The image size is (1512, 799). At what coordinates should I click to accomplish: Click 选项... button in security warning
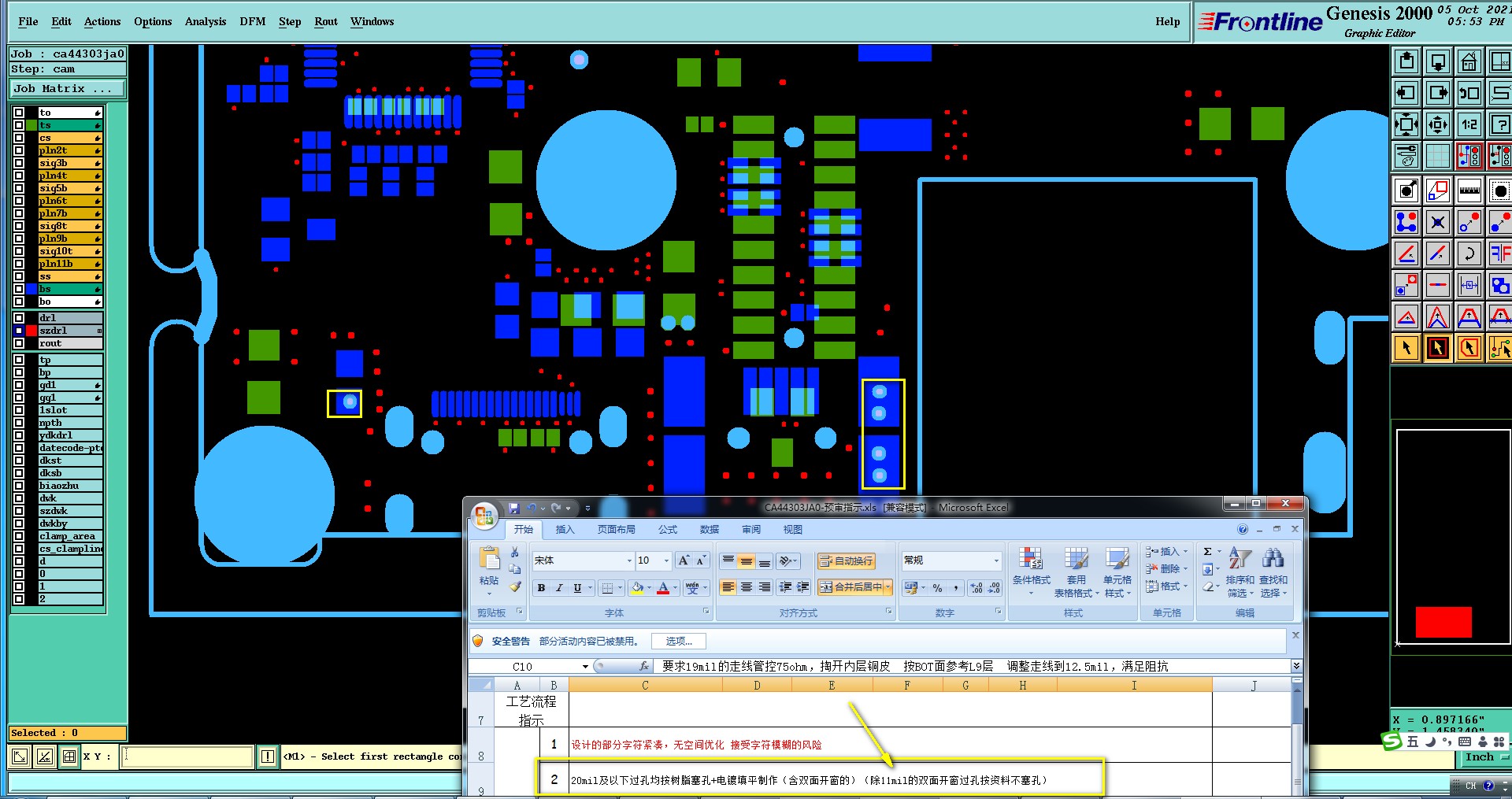[x=679, y=642]
